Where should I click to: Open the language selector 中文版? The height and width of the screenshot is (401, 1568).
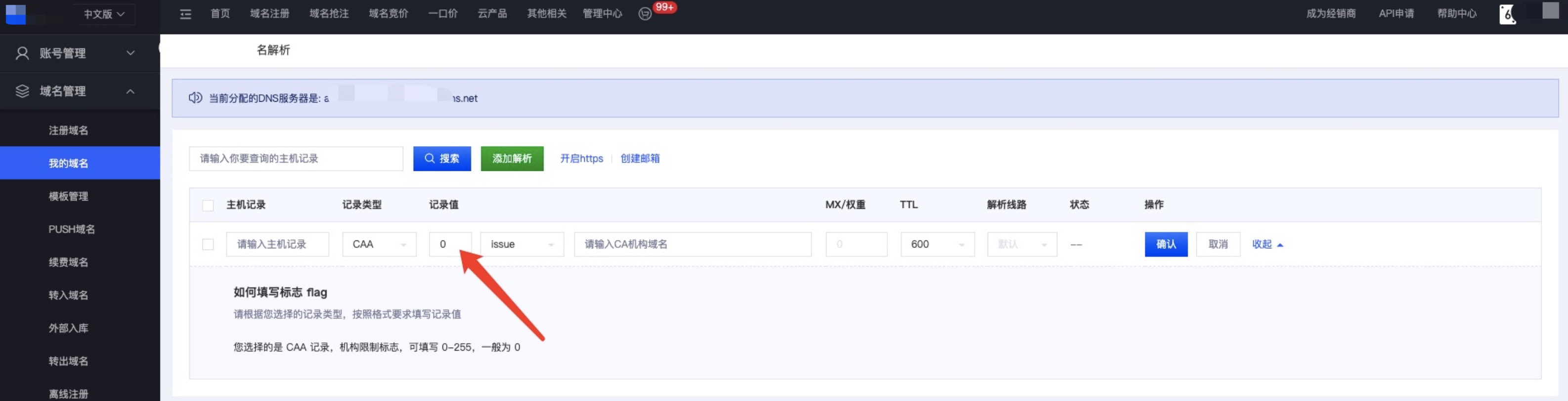click(104, 14)
